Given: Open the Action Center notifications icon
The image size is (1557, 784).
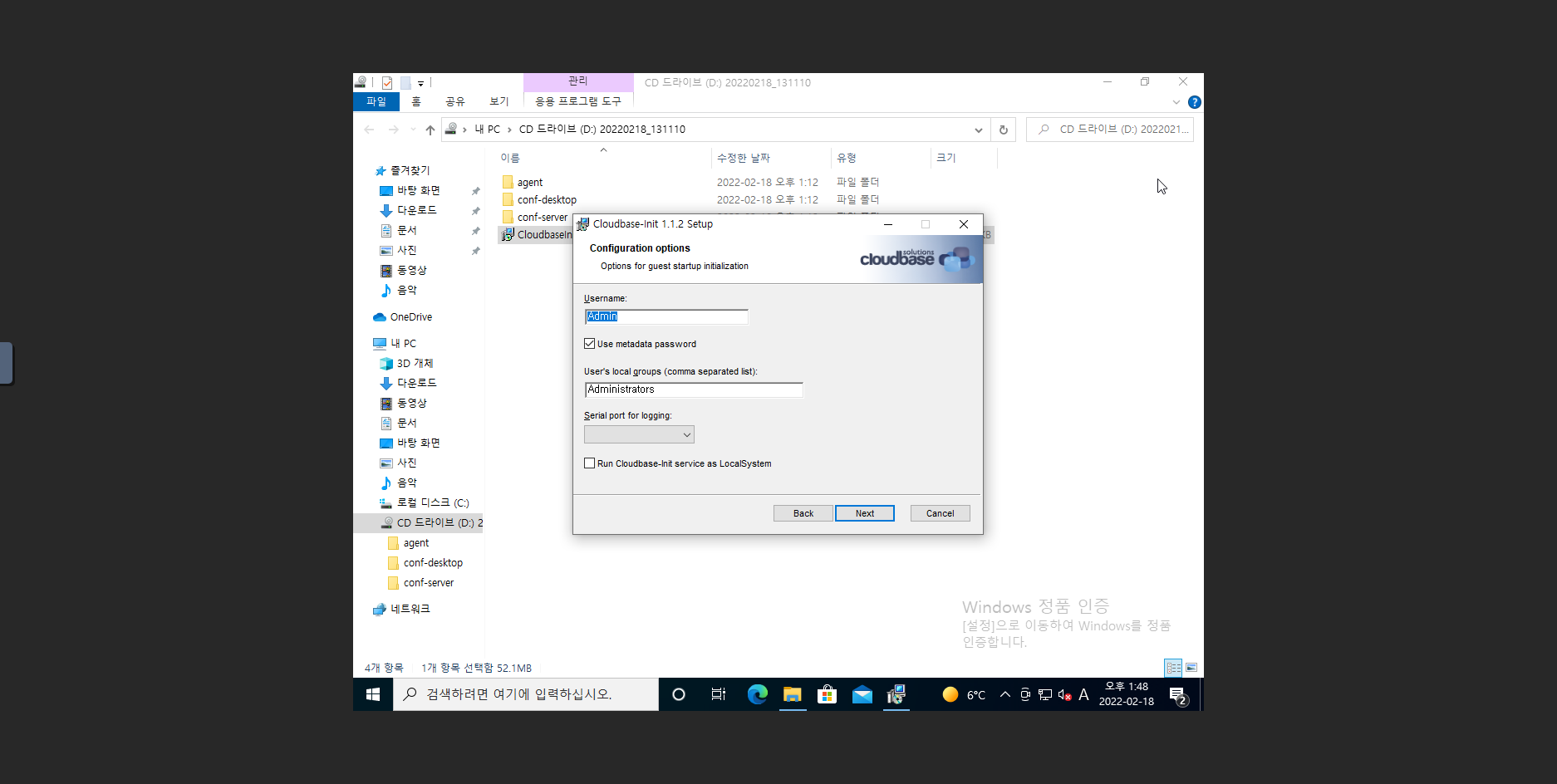Looking at the screenshot, I should (1178, 696).
